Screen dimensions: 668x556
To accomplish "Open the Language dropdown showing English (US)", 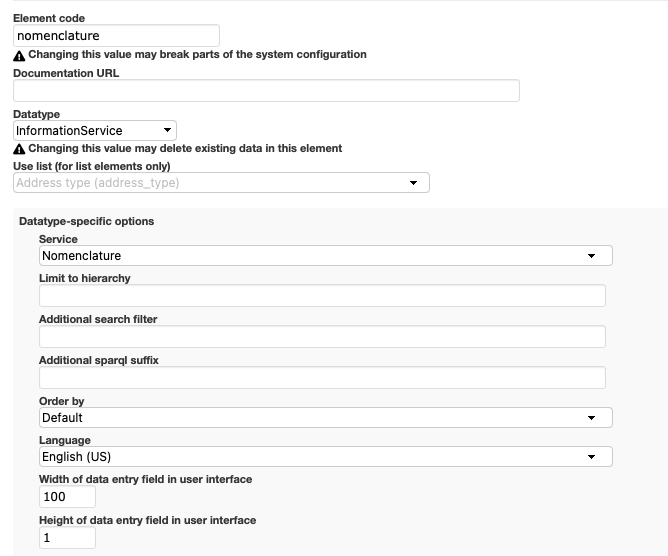I will click(x=325, y=456).
